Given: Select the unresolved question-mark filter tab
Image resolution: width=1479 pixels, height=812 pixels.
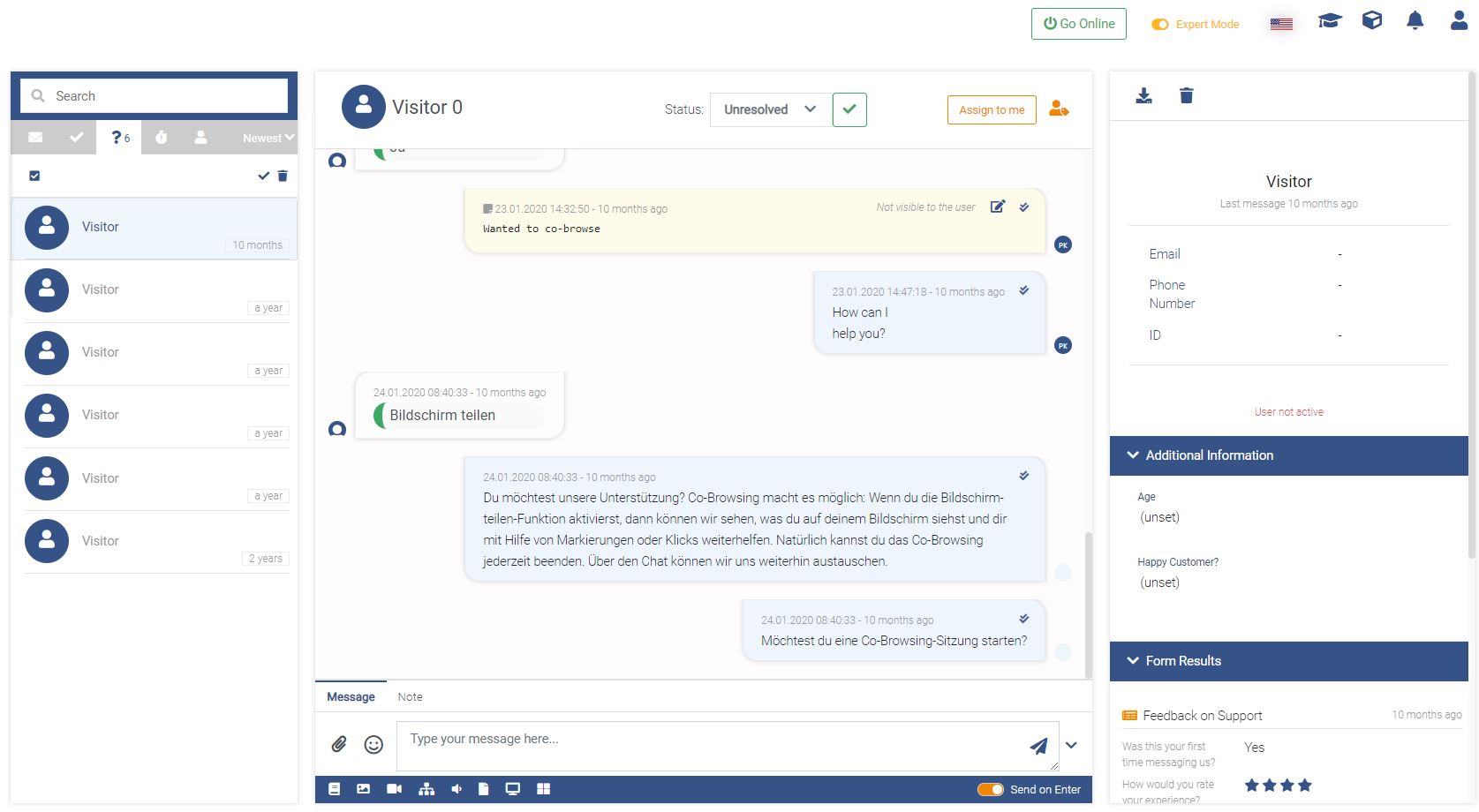Looking at the screenshot, I should pyautogui.click(x=120, y=138).
